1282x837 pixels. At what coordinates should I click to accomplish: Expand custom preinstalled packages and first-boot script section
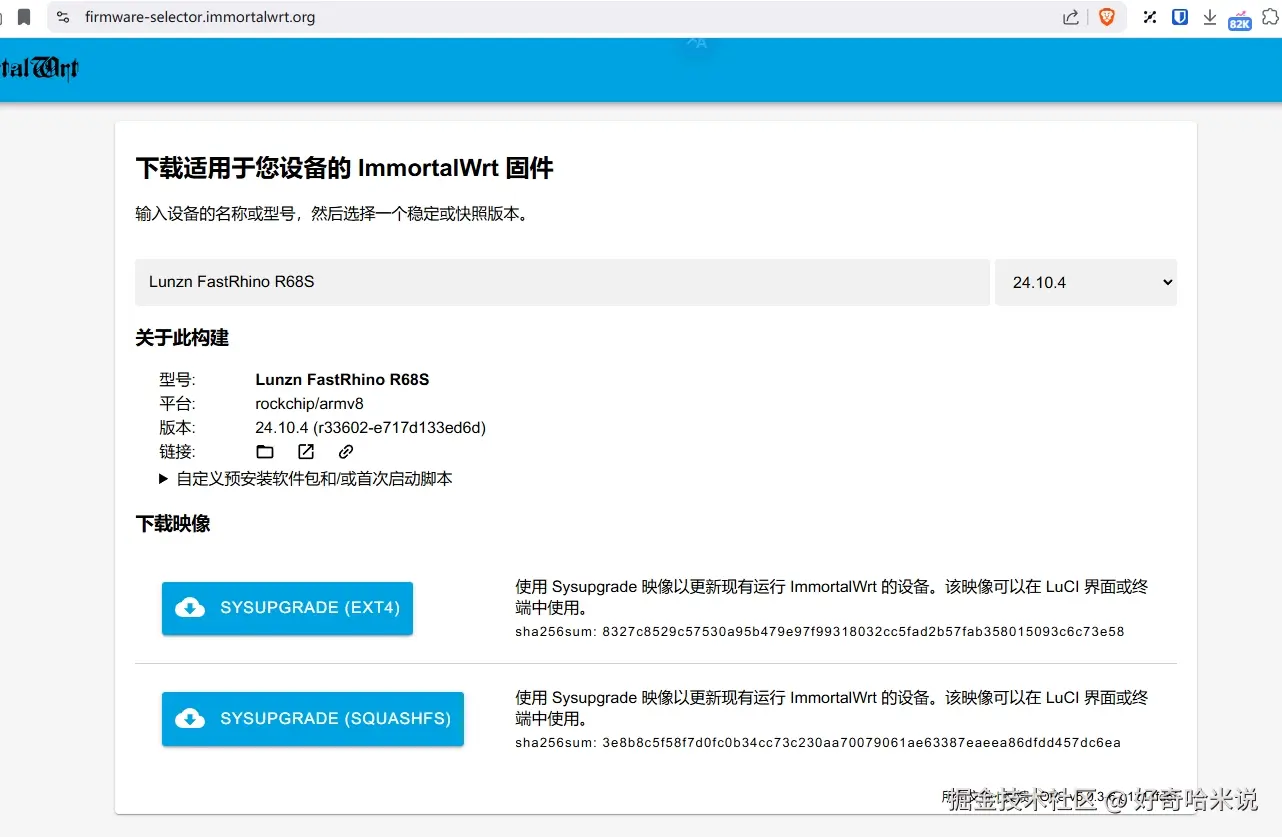306,479
